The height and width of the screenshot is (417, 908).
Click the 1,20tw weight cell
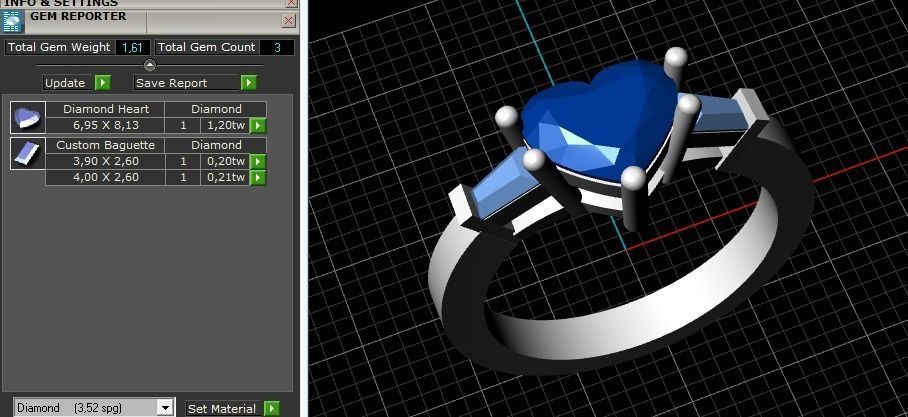point(225,125)
